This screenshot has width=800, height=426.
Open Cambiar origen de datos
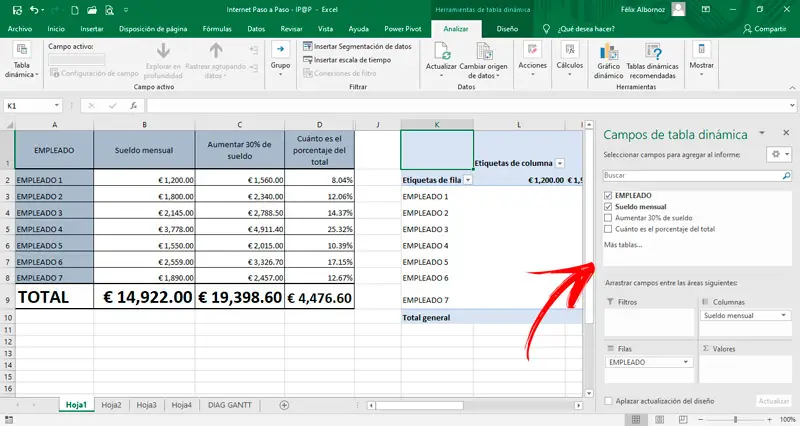[485, 58]
